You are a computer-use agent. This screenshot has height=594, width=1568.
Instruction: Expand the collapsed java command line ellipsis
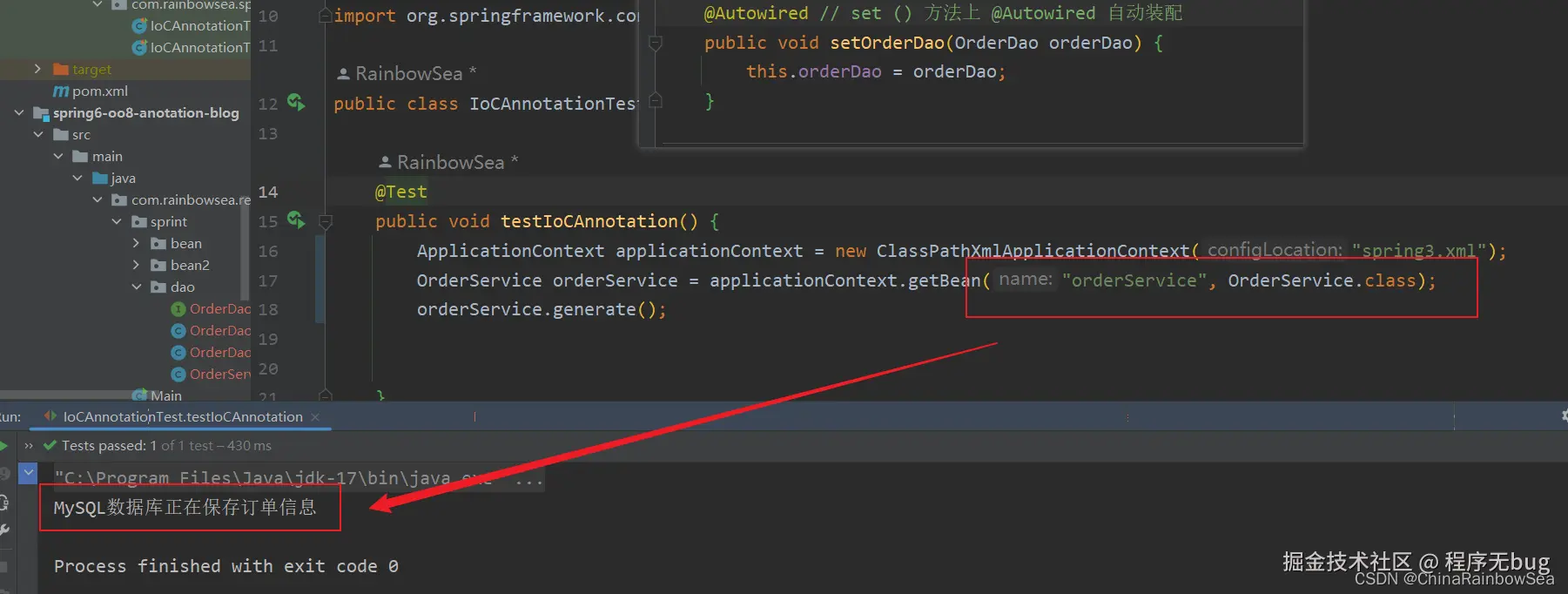[529, 479]
